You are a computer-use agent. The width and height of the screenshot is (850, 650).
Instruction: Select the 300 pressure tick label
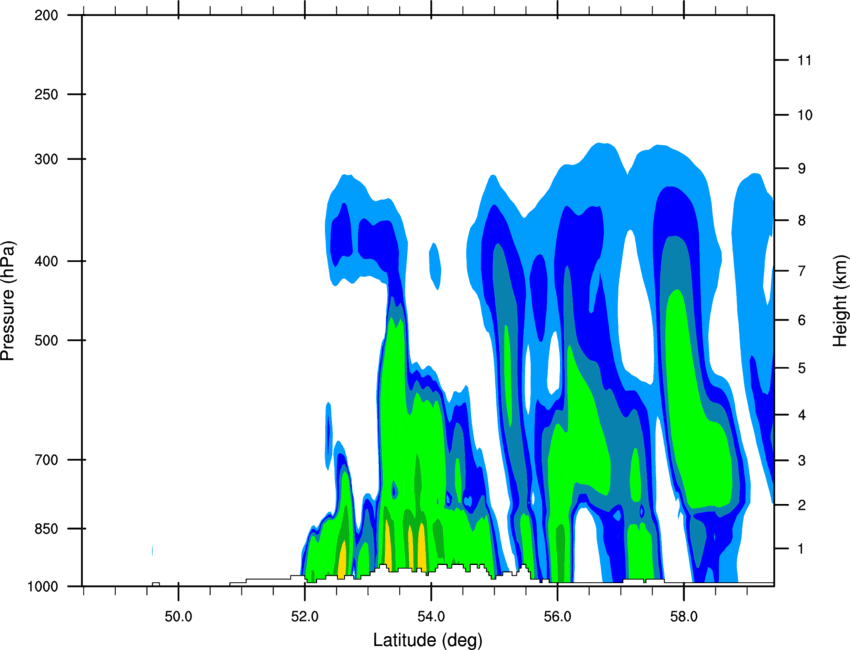pos(46,159)
